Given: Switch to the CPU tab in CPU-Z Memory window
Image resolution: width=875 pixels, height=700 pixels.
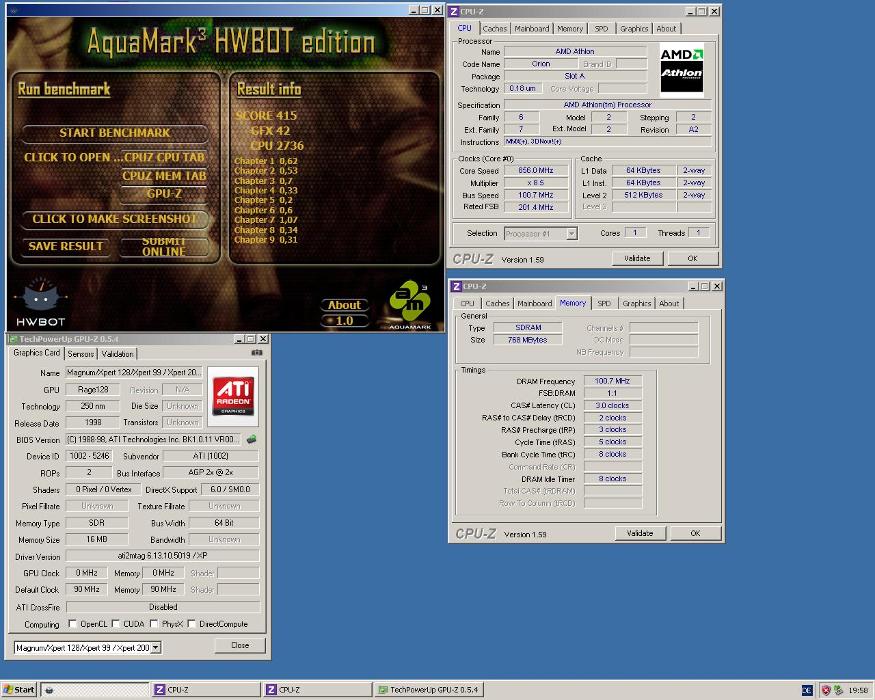Looking at the screenshot, I should 467,303.
